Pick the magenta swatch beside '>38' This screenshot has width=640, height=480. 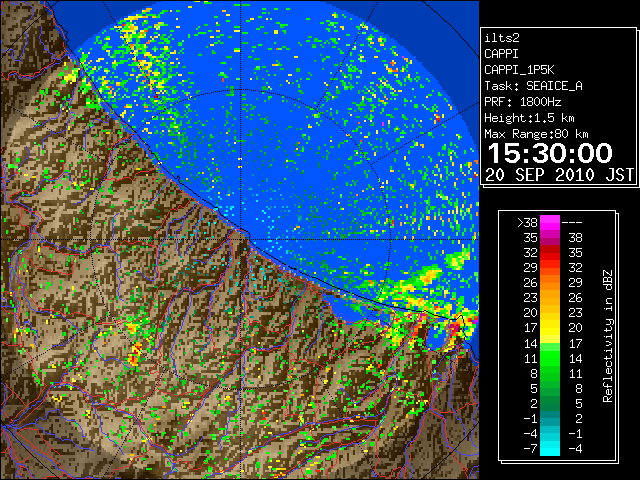pyautogui.click(x=550, y=222)
